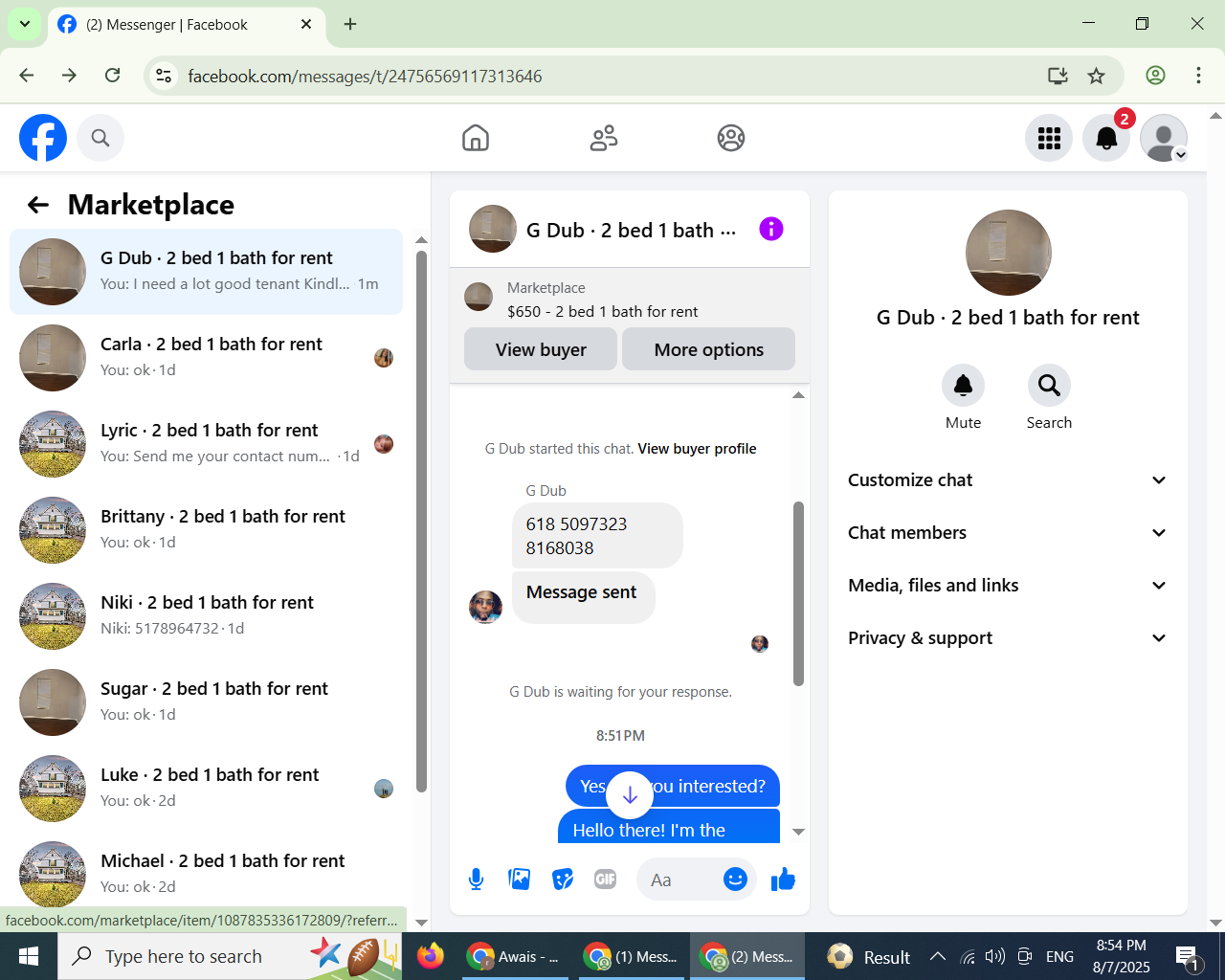1225x980 pixels.
Task: Open Chrome tab search dropdown
Action: [x=24, y=24]
